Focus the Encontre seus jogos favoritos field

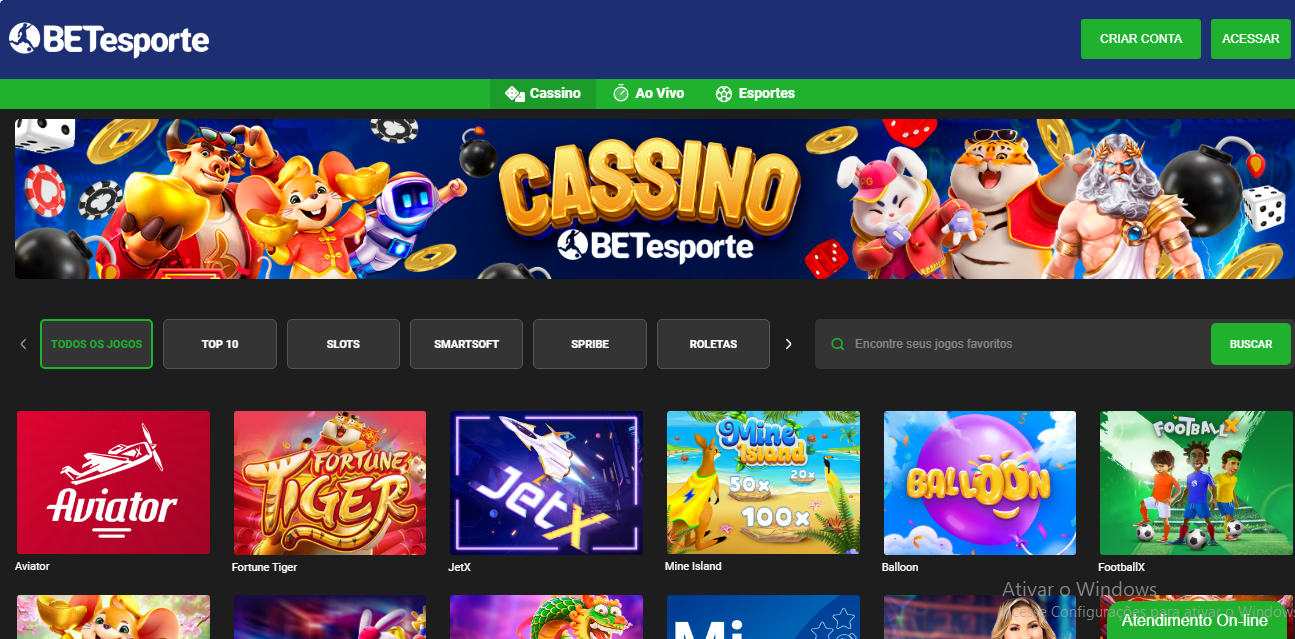(1012, 344)
